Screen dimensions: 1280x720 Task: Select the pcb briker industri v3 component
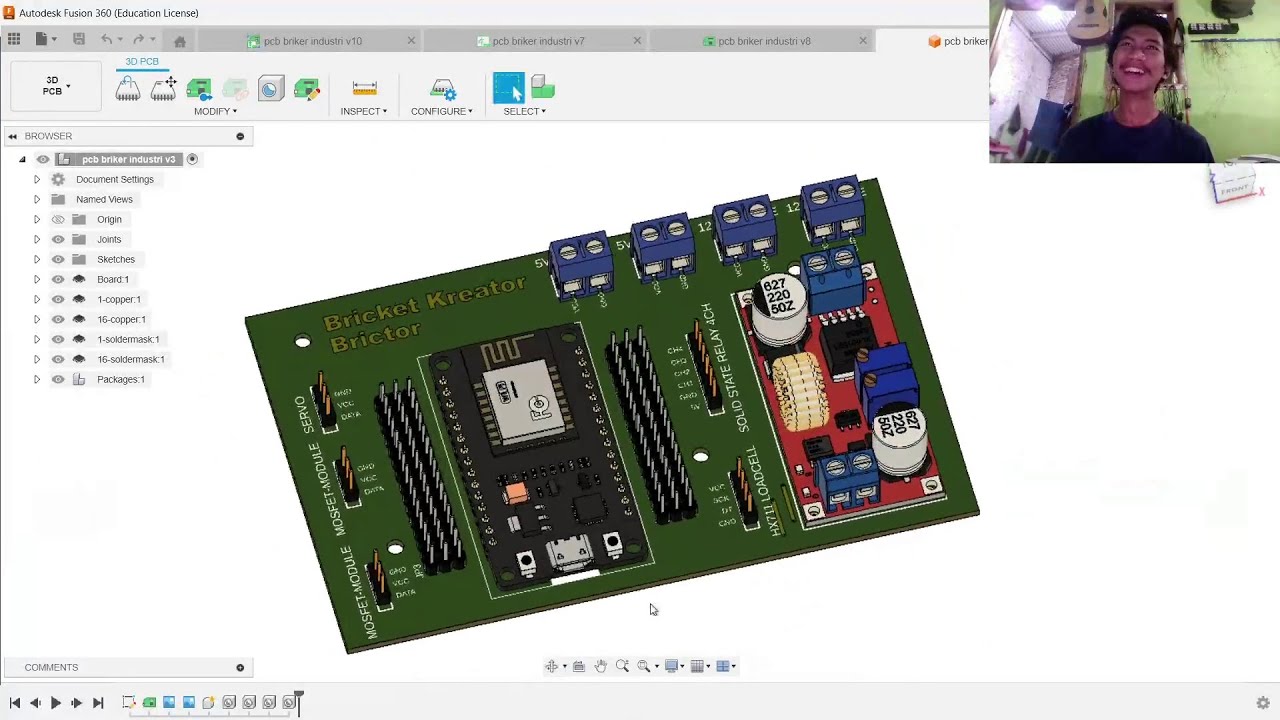pos(128,159)
